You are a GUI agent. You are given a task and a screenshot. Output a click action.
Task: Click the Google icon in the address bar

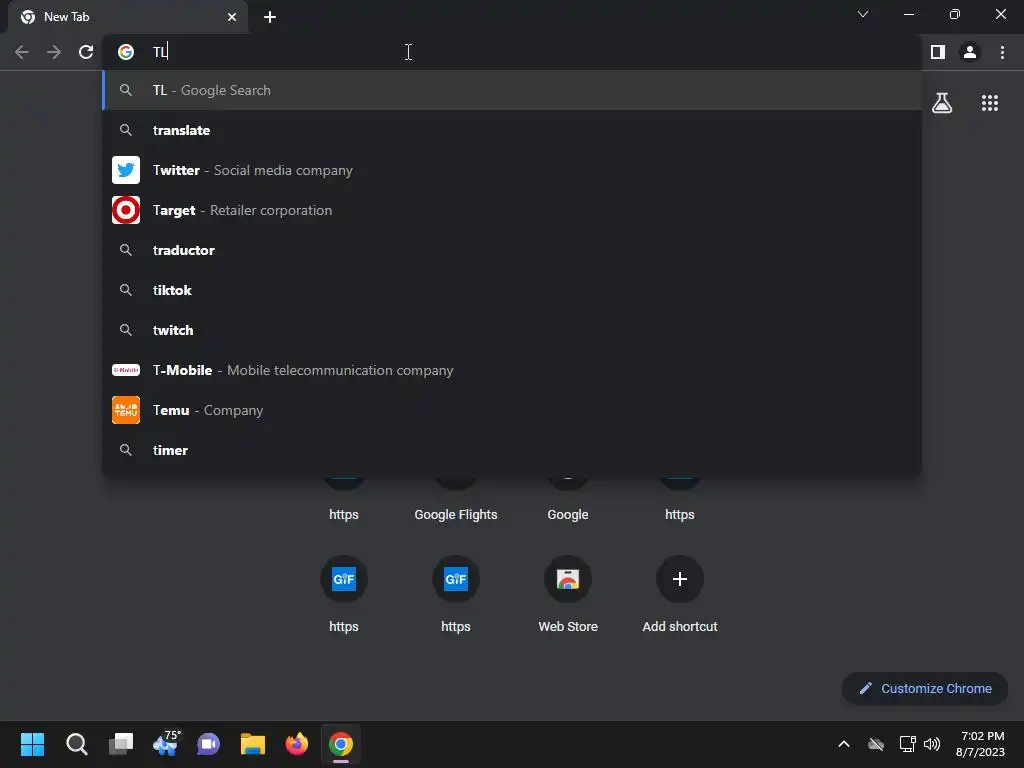pos(126,52)
